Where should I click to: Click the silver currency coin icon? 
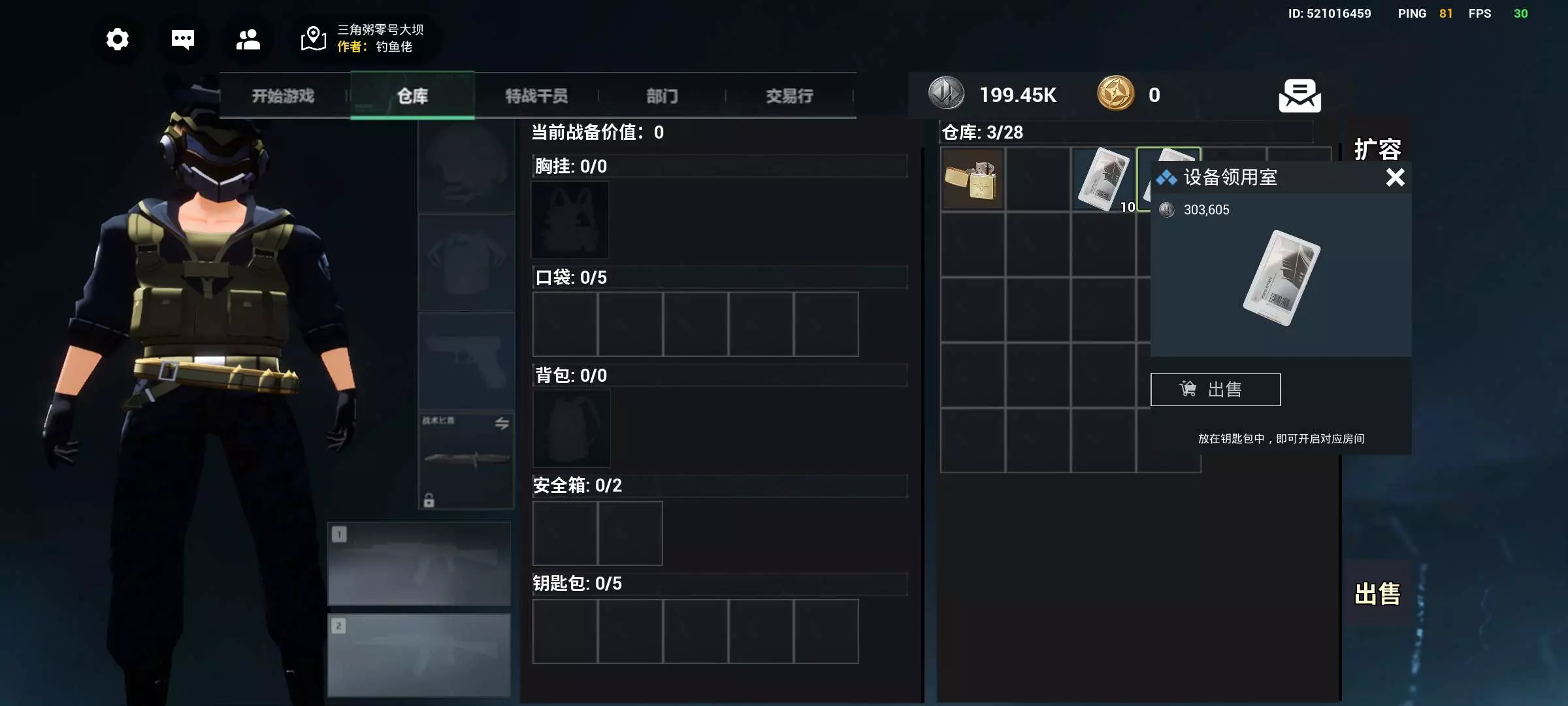945,93
